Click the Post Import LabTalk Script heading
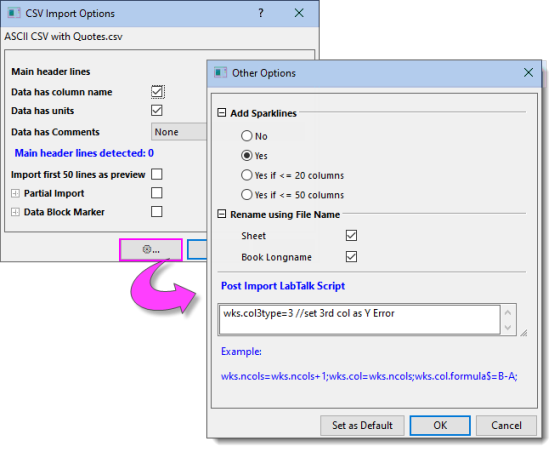 click(283, 286)
